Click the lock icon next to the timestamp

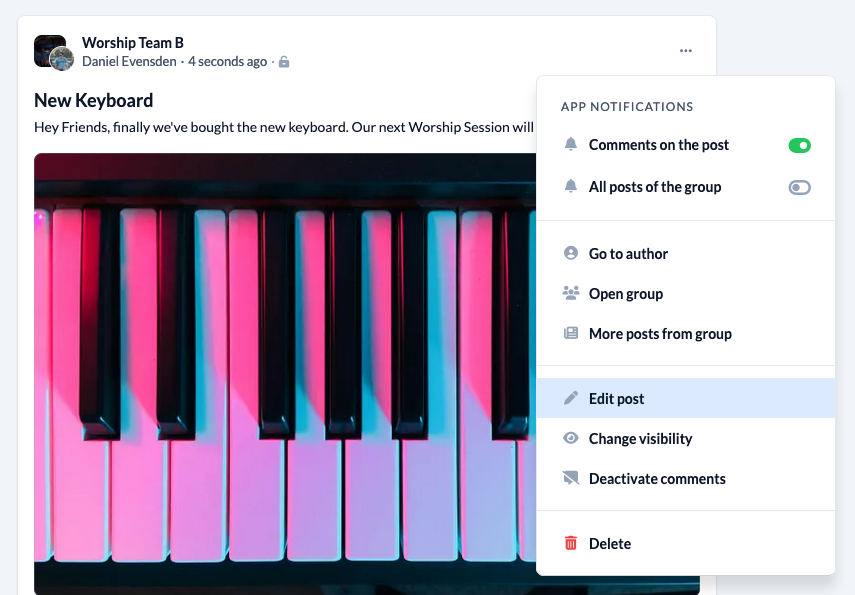284,62
